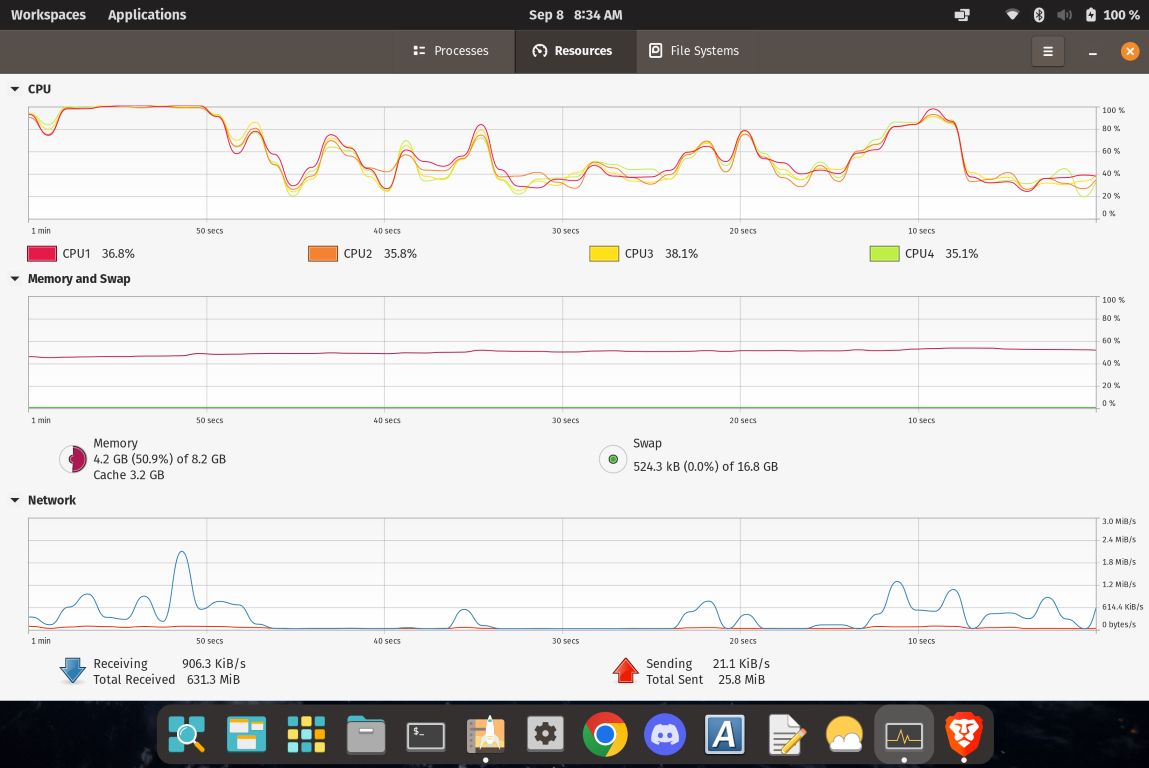Viewport: 1149px width, 768px height.
Task: Open the Applications menu in the top bar
Action: coord(147,15)
